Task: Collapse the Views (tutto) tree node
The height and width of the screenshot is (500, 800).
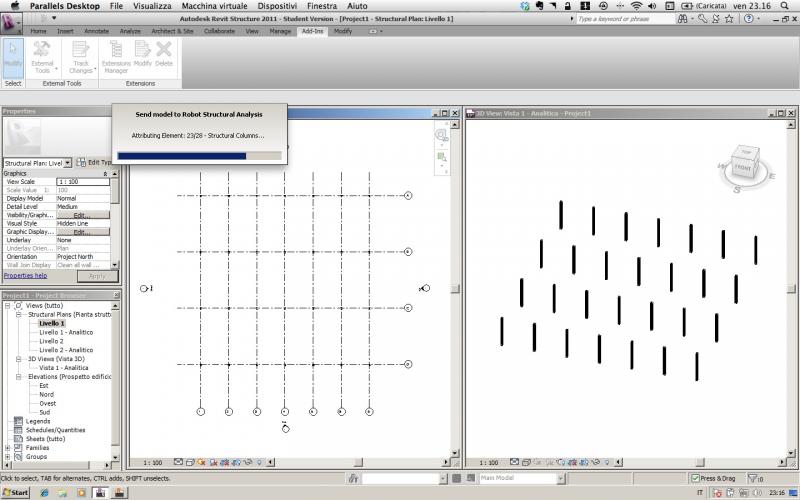Action: click(8, 305)
